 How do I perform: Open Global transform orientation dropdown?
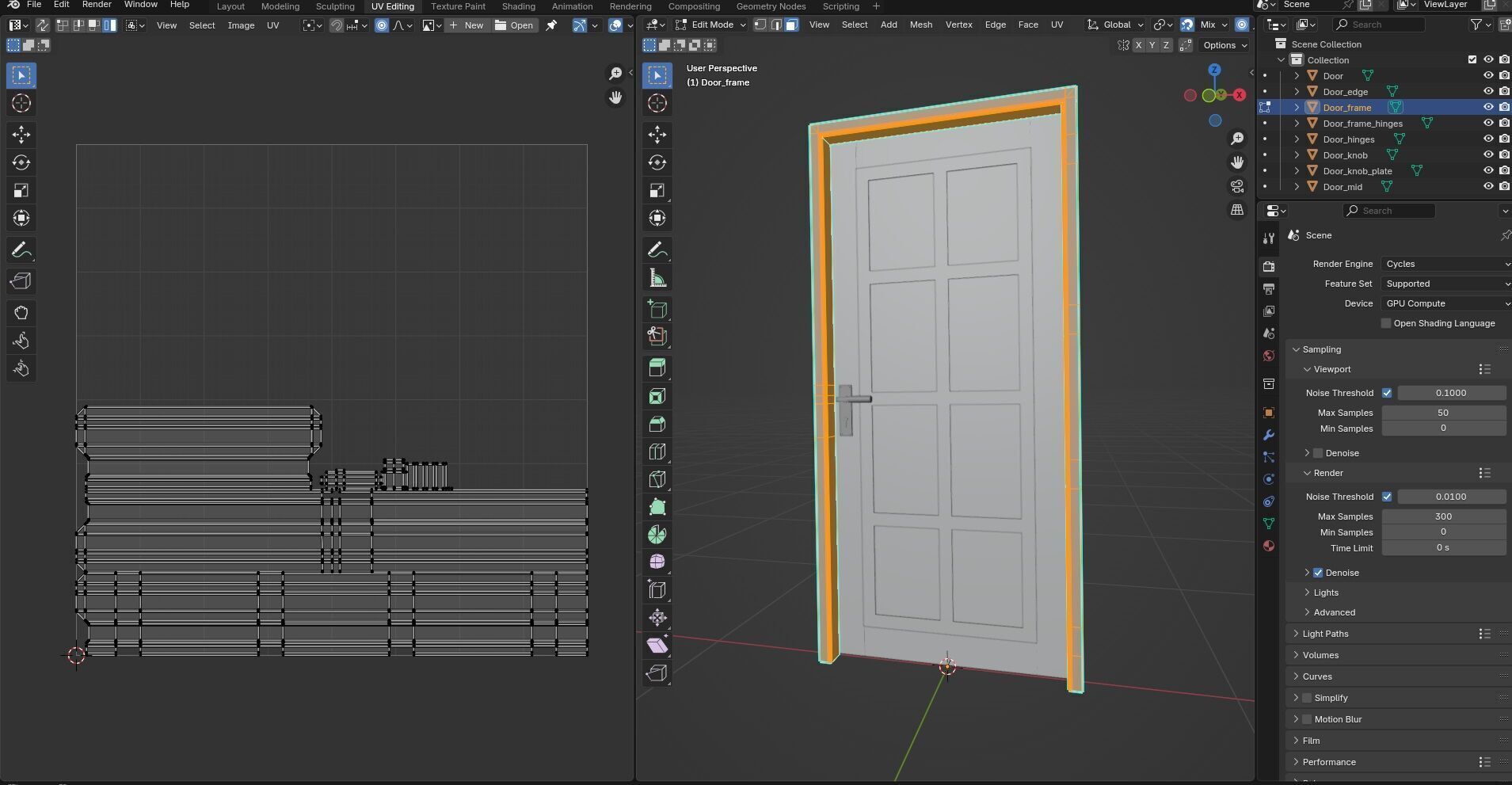1116,25
